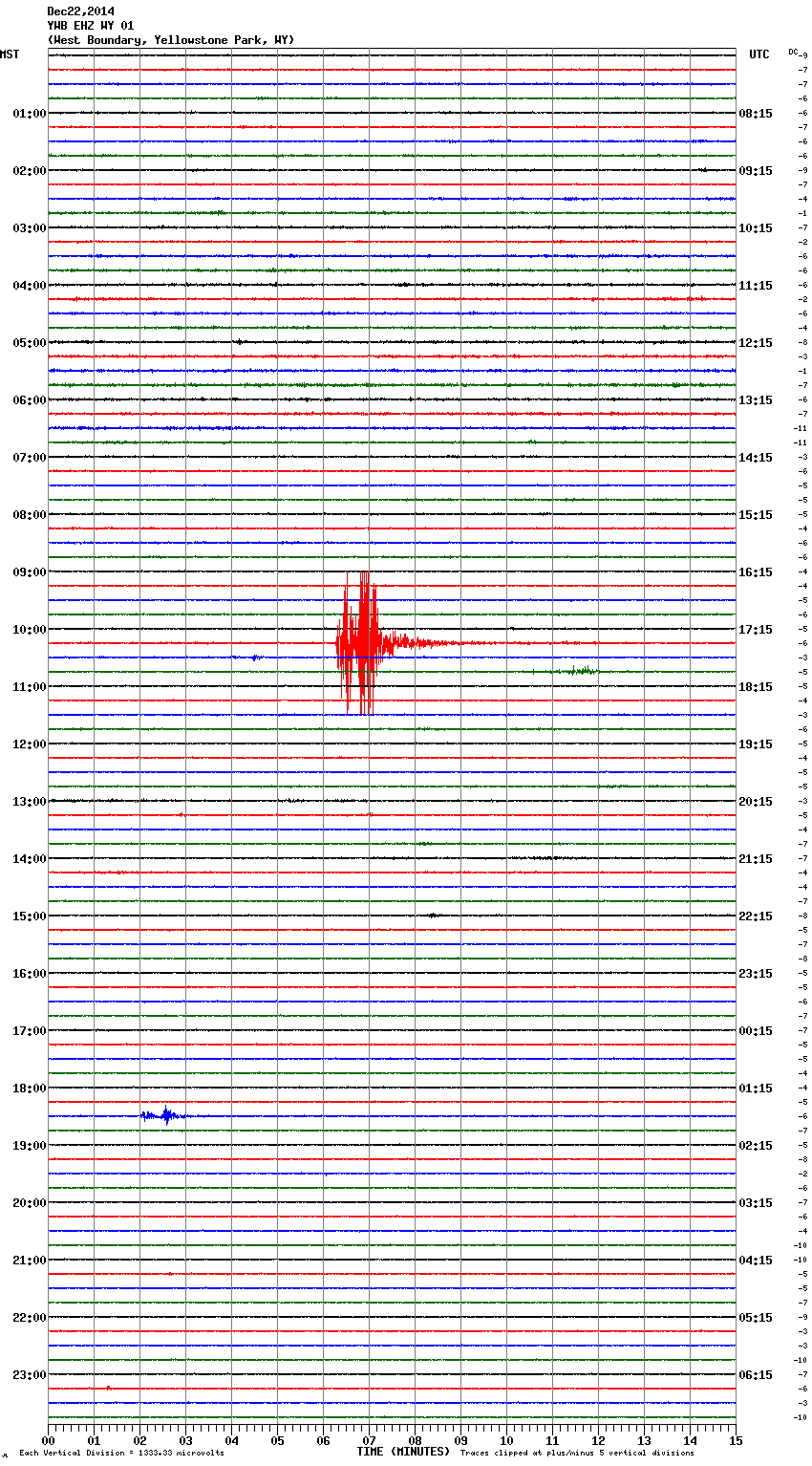
Task: Click the small blue blip on the 10:30 trace
Action: [254, 658]
